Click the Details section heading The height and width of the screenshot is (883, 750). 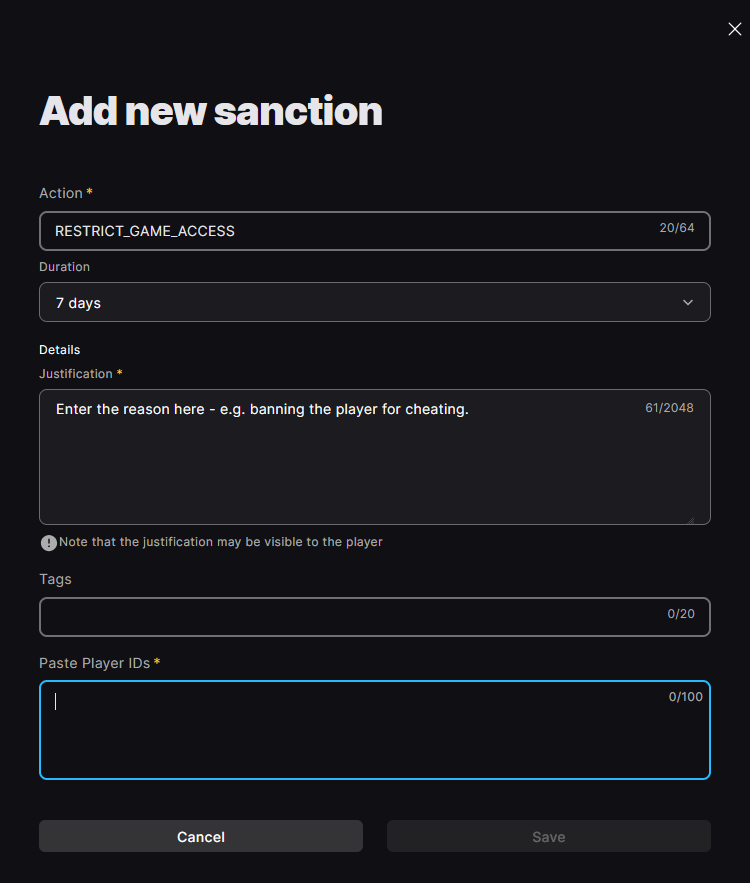(x=59, y=350)
